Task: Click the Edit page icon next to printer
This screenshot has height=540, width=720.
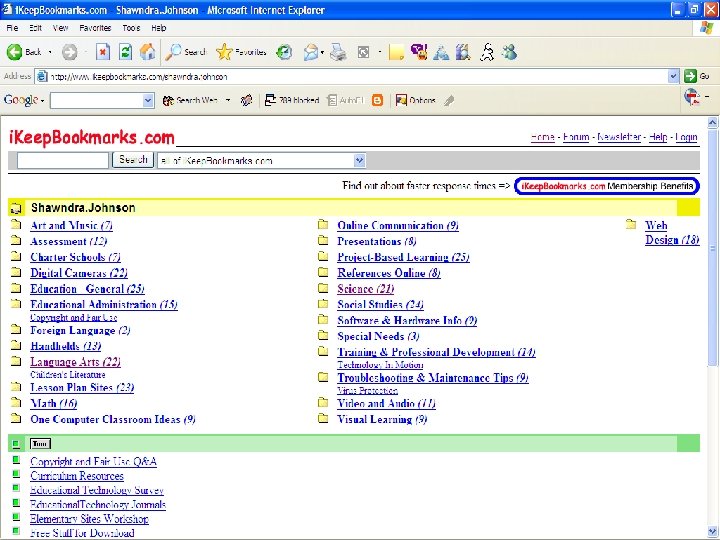Action: point(363,52)
